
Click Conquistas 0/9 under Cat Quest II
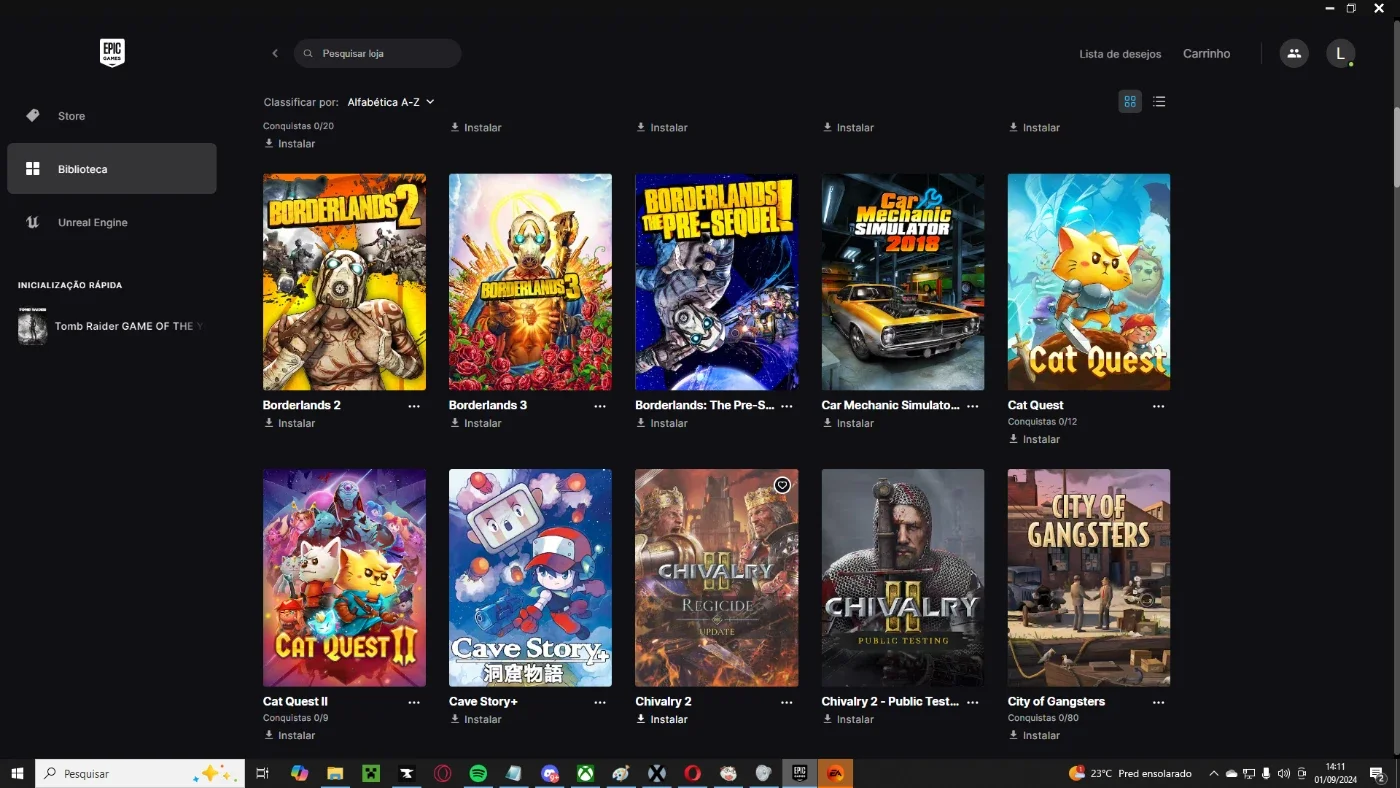[295, 718]
